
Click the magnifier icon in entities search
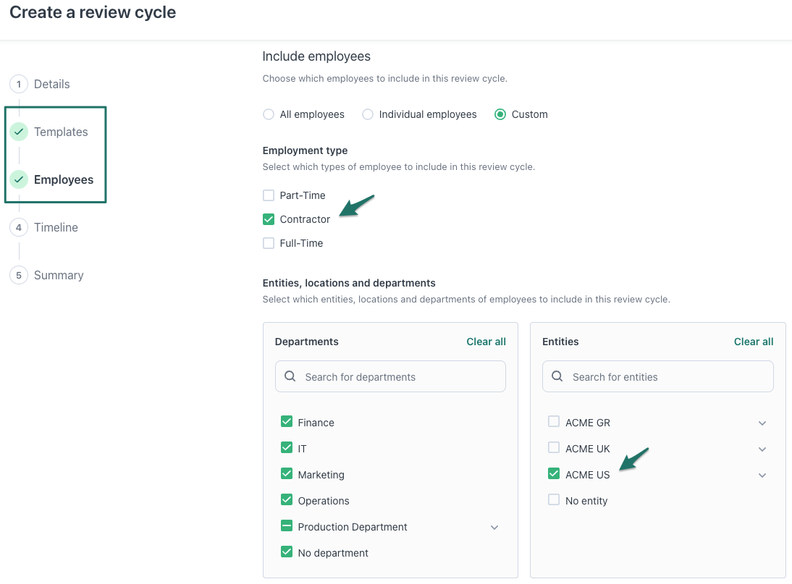click(x=558, y=377)
